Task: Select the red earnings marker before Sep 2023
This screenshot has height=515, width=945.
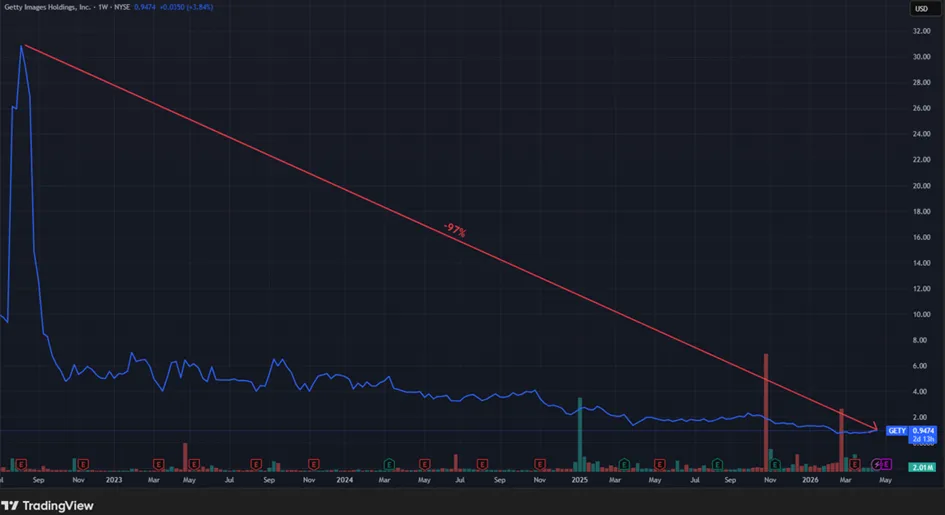Action: pyautogui.click(x=256, y=464)
